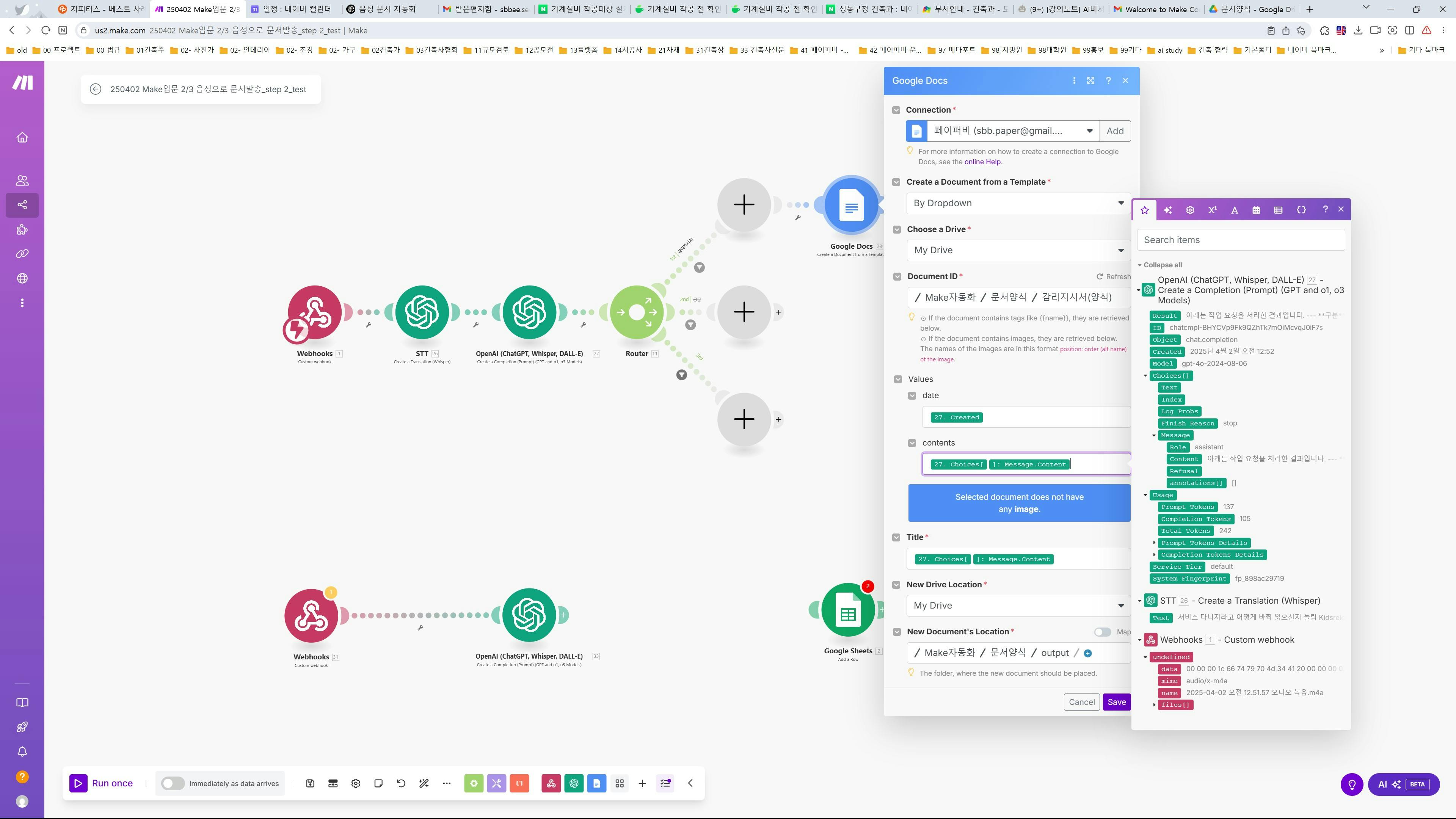Click the Search items field
Screen dimensions: 1456x819
1241,240
